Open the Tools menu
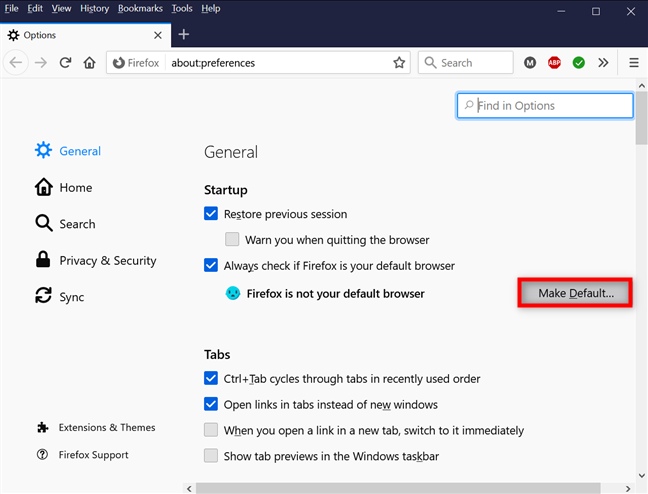 (x=182, y=8)
